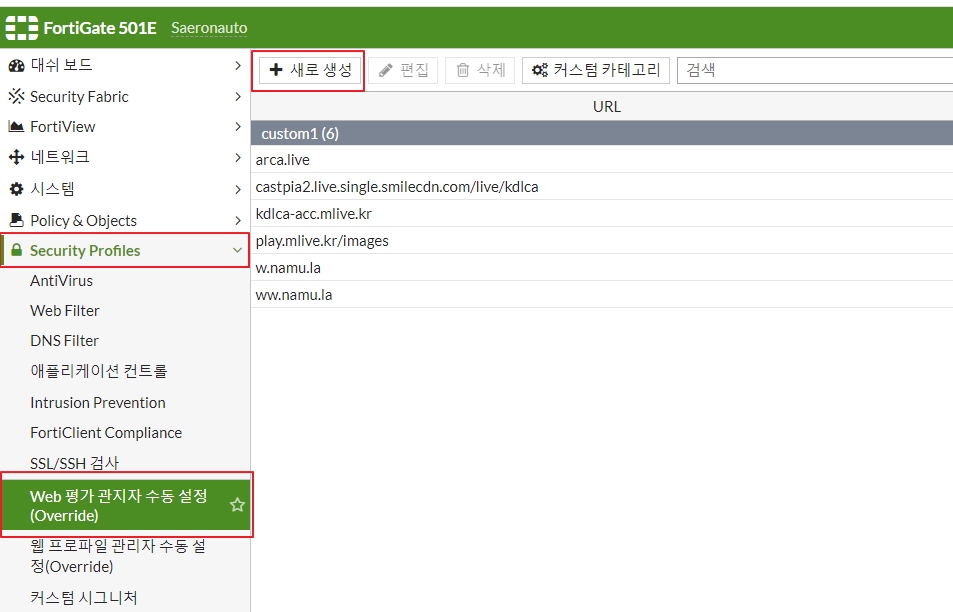This screenshot has width=953, height=612.
Task: Open the 네트워크 menu label
Action: pos(60,157)
